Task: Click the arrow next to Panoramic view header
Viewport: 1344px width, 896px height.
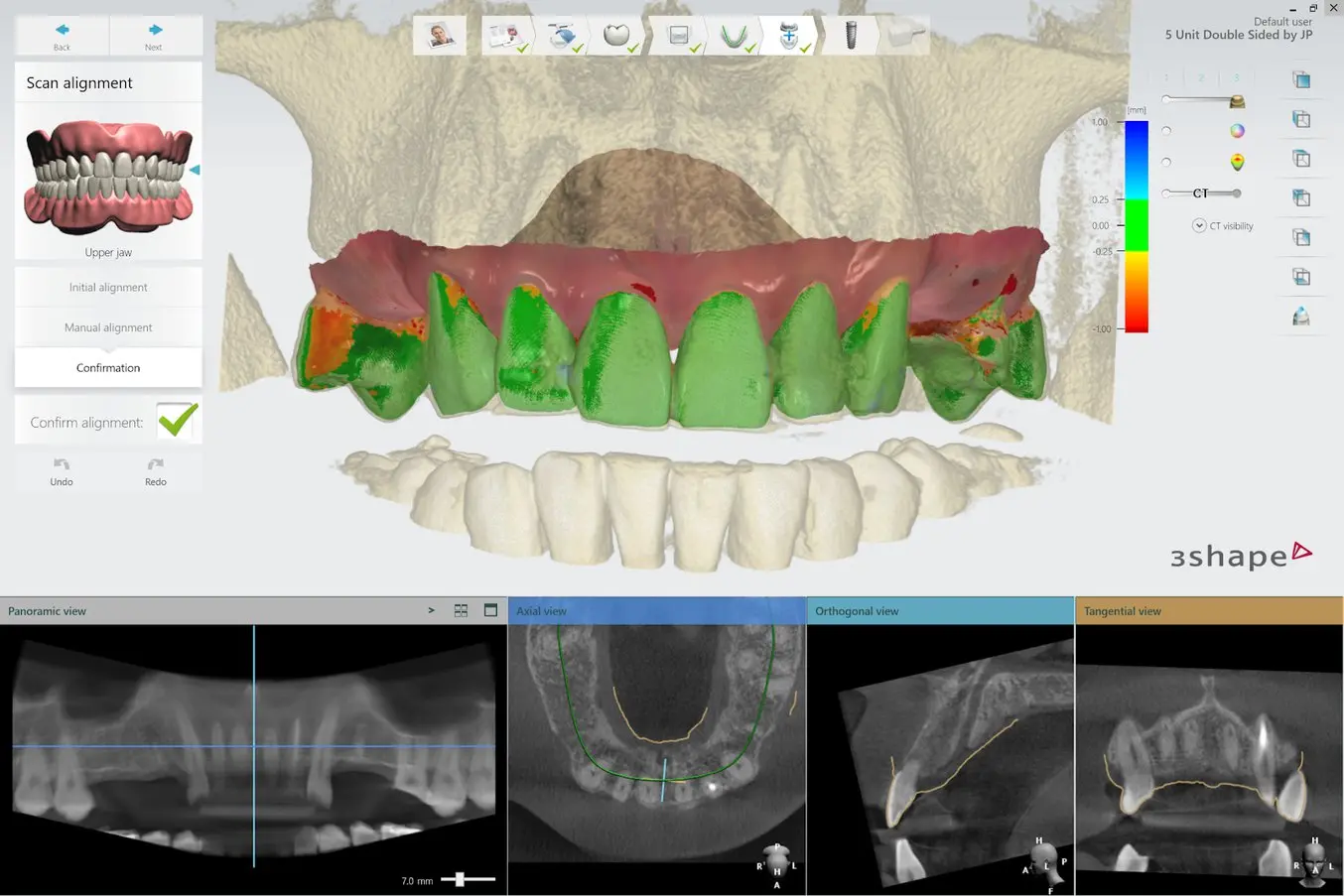Action: 431,610
